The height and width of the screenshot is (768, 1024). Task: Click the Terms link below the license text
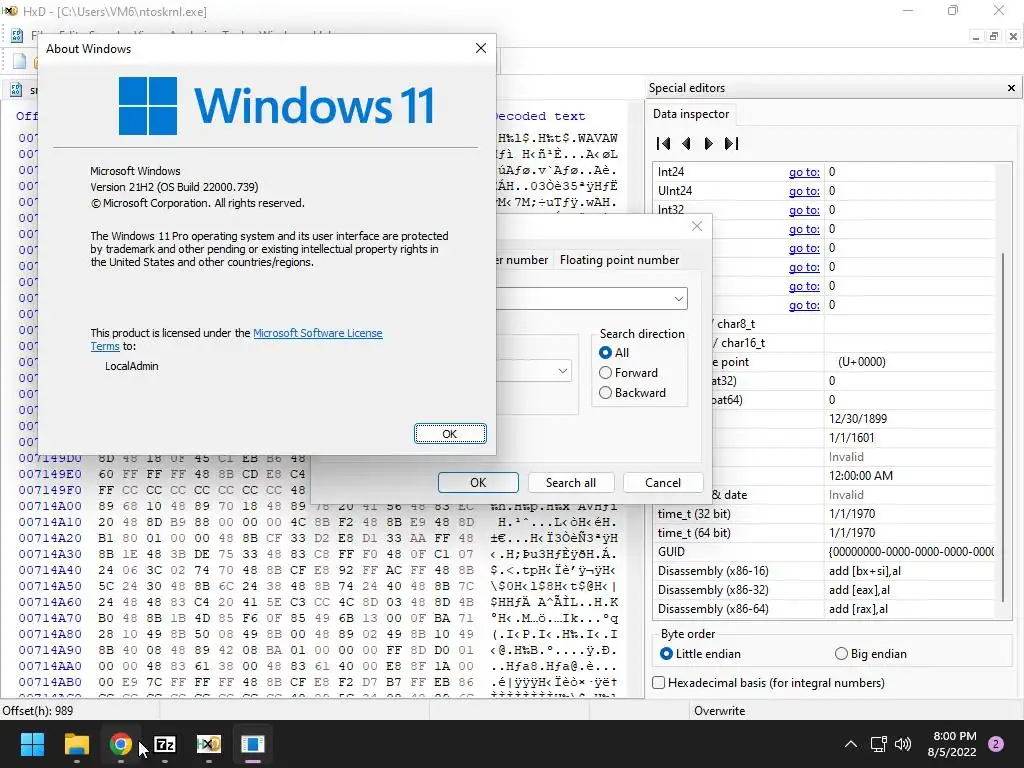(x=104, y=346)
